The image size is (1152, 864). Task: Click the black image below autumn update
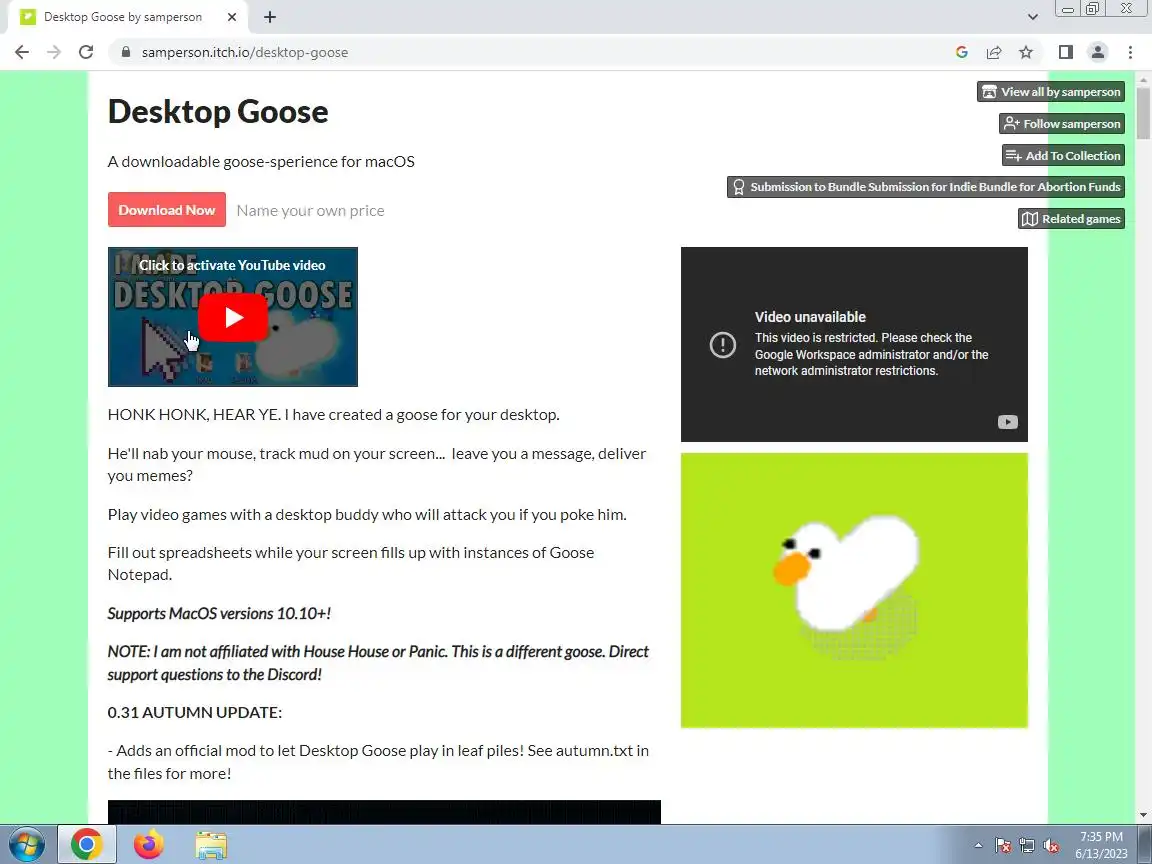[x=384, y=812]
